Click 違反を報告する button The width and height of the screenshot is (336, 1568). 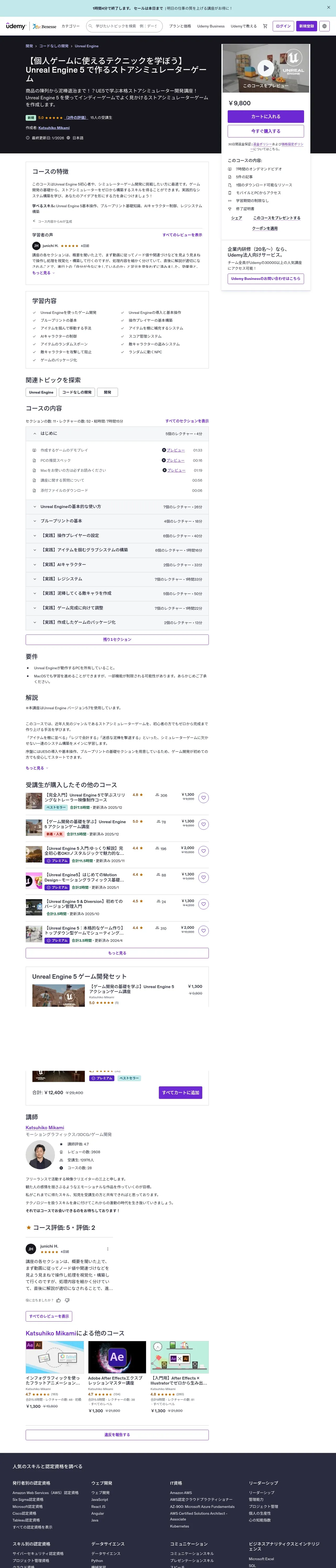[x=117, y=1435]
